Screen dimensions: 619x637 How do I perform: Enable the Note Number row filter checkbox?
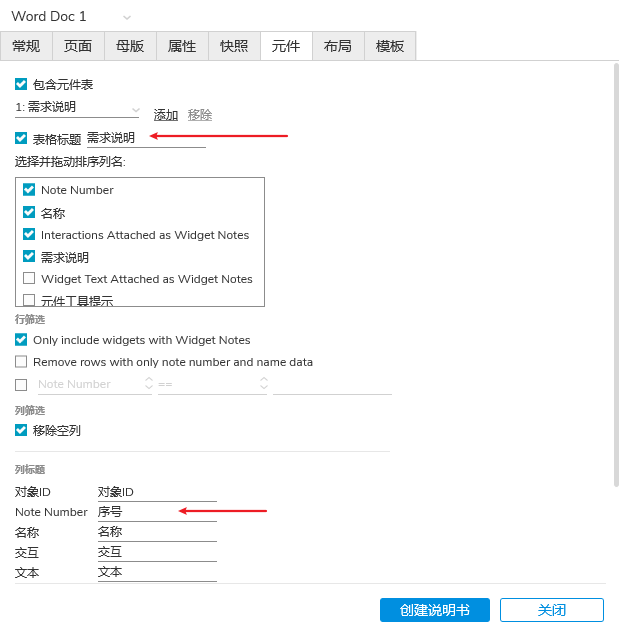pos(21,384)
